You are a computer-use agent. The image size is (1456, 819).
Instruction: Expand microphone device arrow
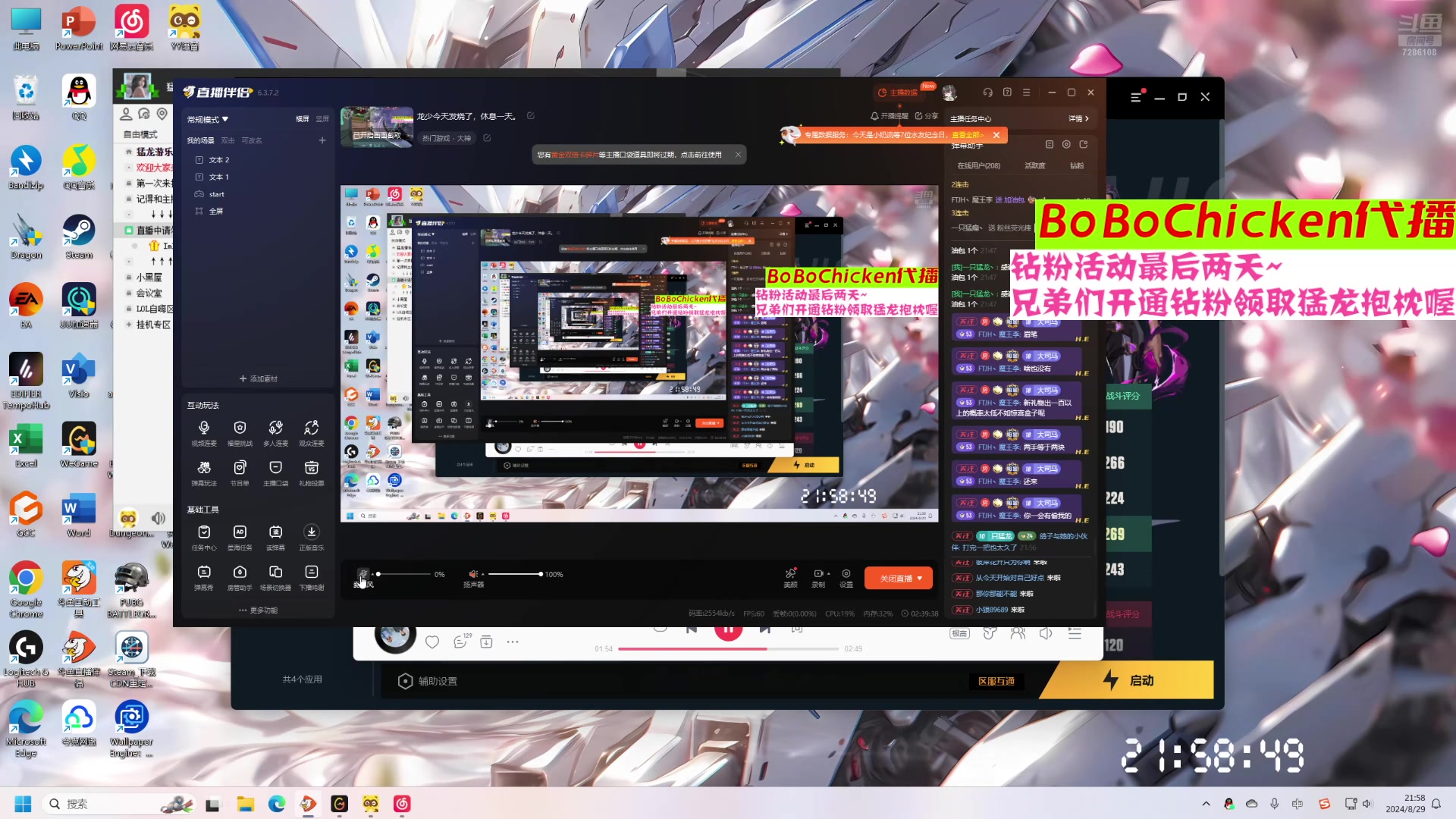[372, 574]
